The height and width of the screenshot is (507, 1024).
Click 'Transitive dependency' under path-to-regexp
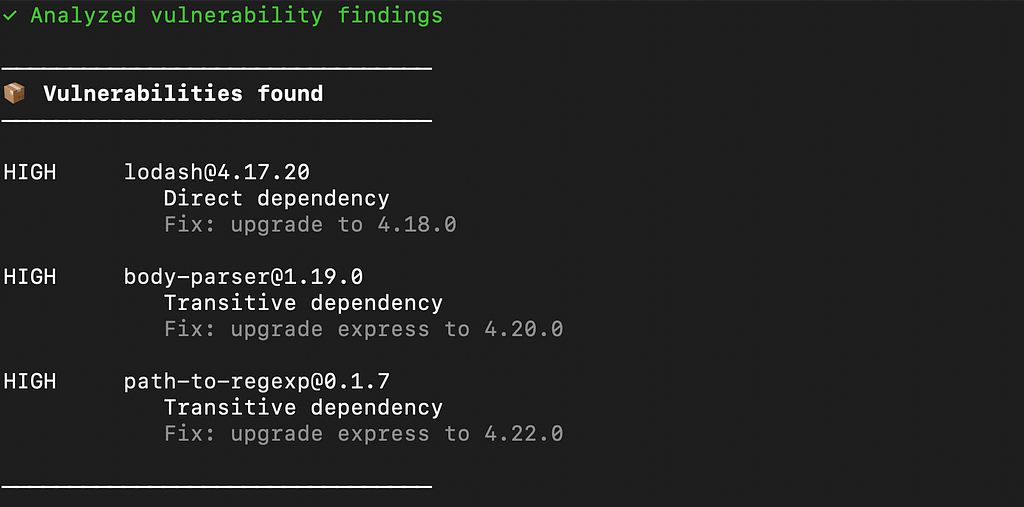pyautogui.click(x=303, y=408)
